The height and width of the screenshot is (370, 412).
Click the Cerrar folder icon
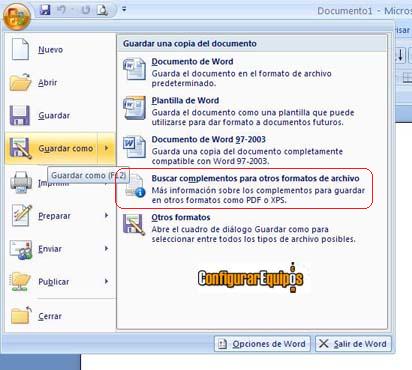(x=21, y=315)
